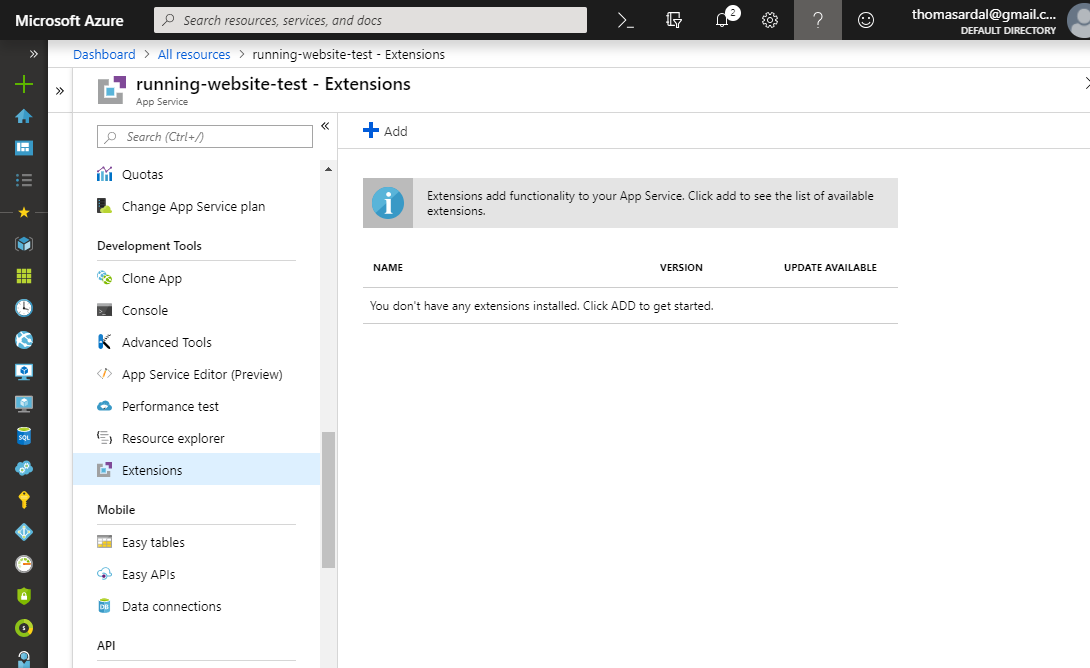The image size is (1090, 668).
Task: Open SQL databases icon in sidebar
Action: point(24,436)
